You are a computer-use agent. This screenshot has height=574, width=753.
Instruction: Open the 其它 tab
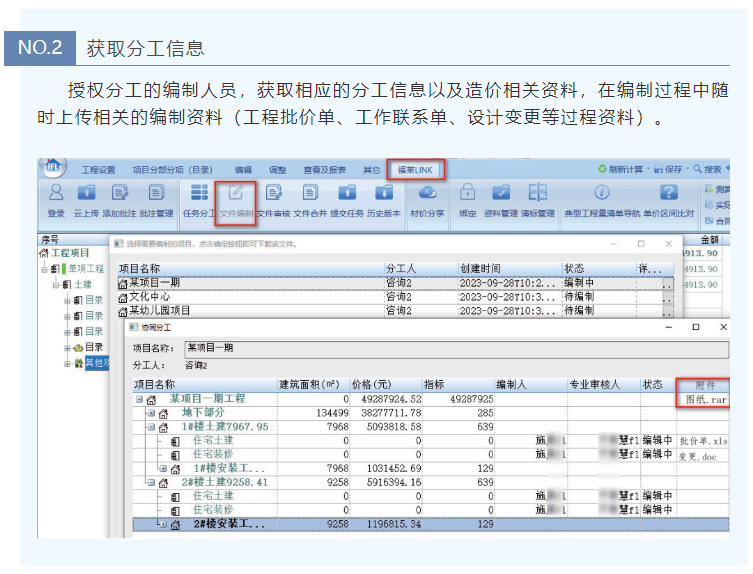(371, 170)
